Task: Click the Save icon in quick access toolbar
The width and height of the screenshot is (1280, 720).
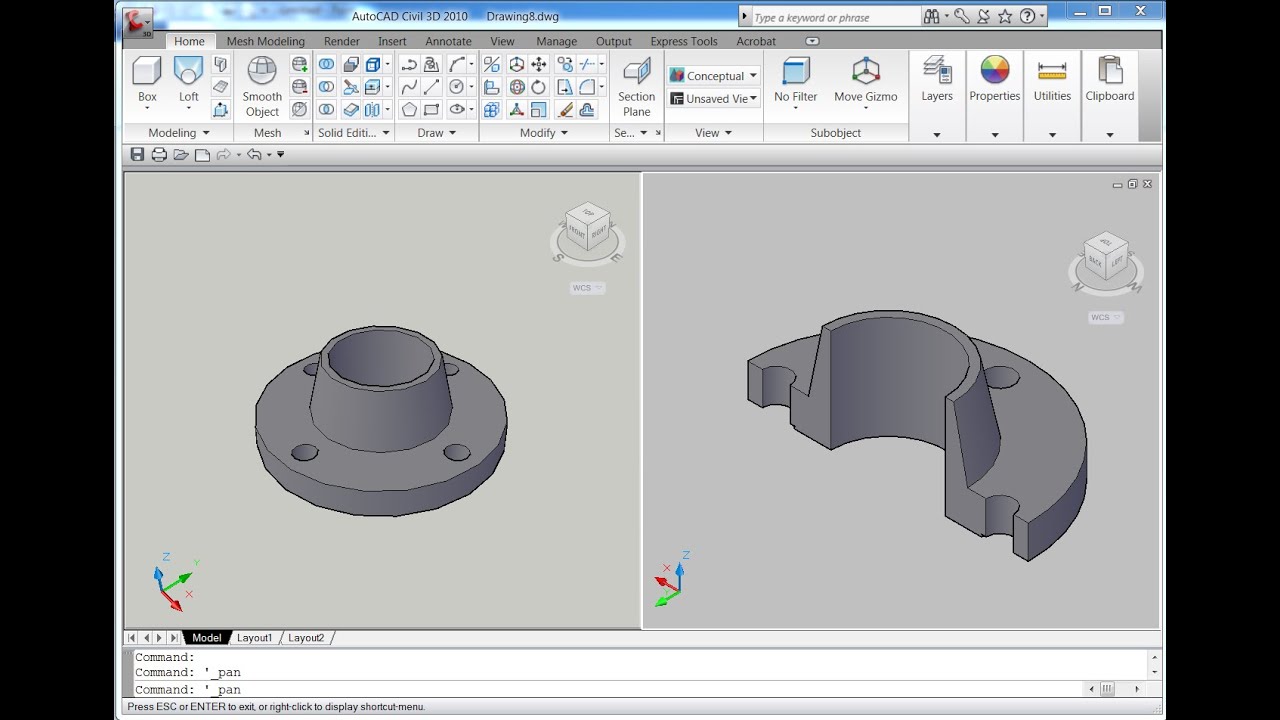Action: coord(138,154)
